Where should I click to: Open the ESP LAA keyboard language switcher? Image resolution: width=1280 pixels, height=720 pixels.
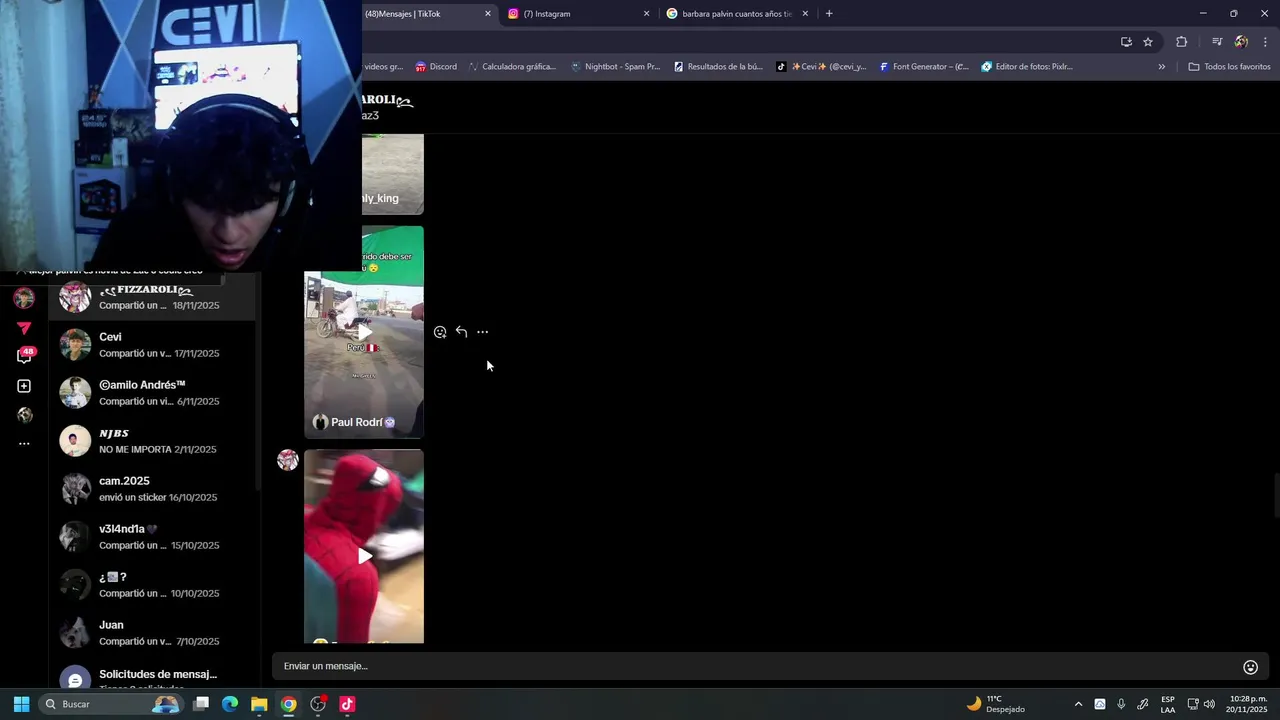[1167, 704]
